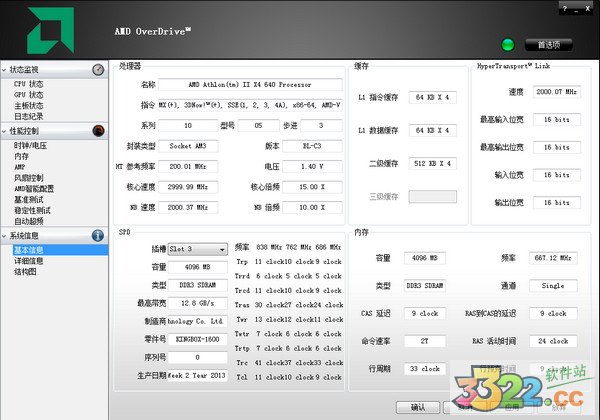Select CPU 状态 in the sidebar
The height and width of the screenshot is (420, 600).
[29, 84]
